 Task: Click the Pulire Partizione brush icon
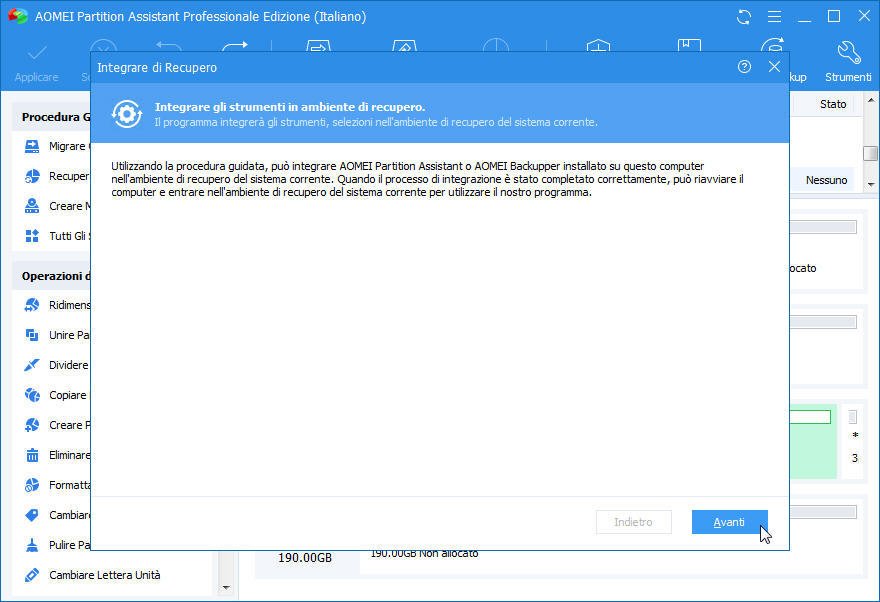[32, 545]
